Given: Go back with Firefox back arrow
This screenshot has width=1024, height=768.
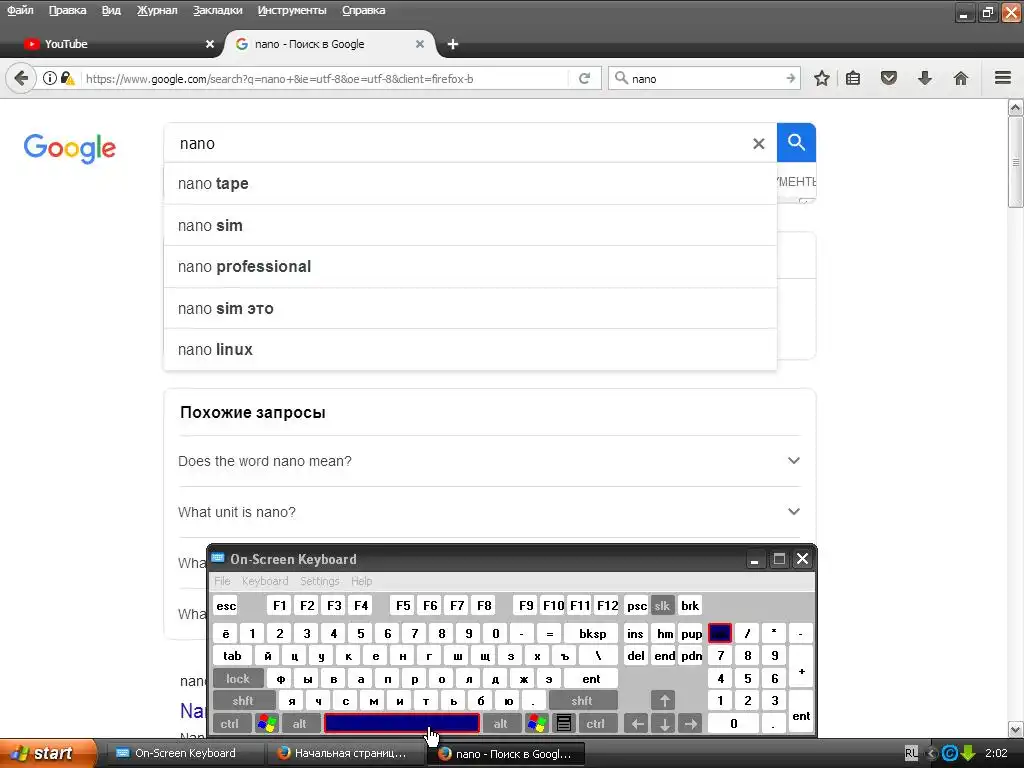Looking at the screenshot, I should coord(21,78).
